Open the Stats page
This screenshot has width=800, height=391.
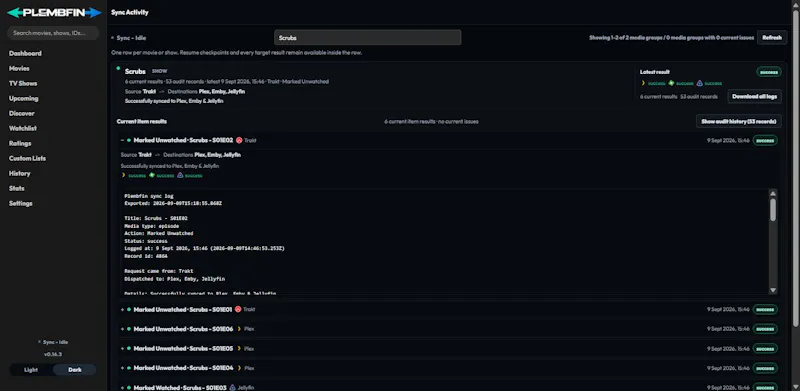click(16, 188)
